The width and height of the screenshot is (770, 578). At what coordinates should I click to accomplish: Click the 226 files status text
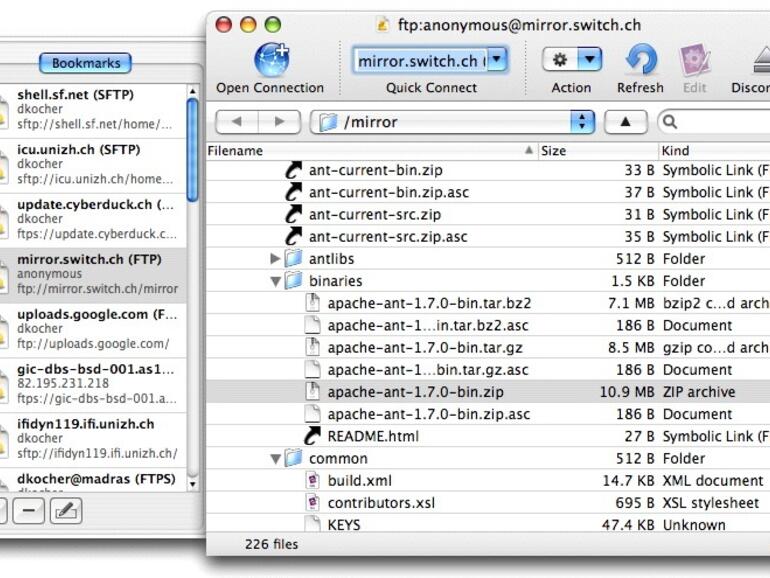(272, 544)
